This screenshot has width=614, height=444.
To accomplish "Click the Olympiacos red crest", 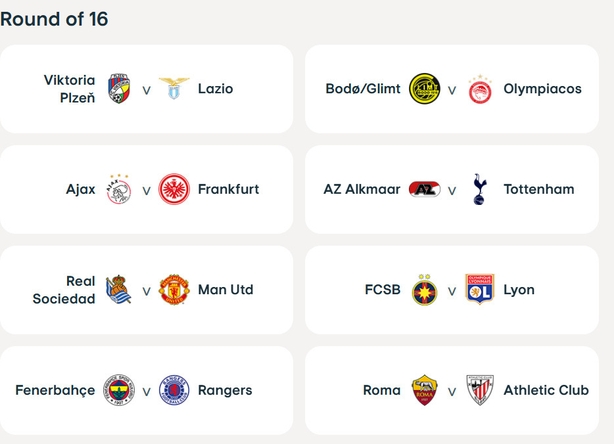I will (480, 89).
